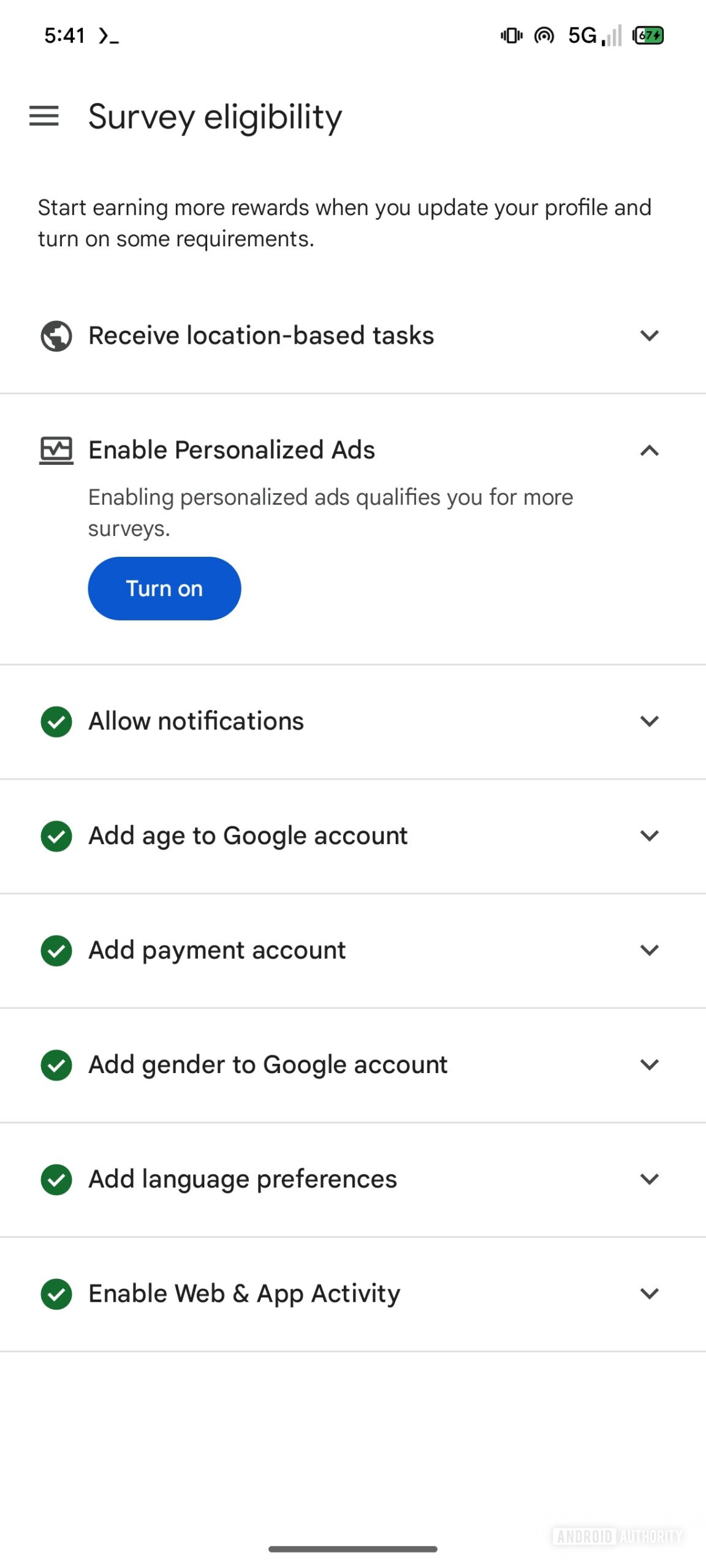Tap the Enable Web & App Activity label
This screenshot has width=706, height=1568.
click(x=244, y=1294)
